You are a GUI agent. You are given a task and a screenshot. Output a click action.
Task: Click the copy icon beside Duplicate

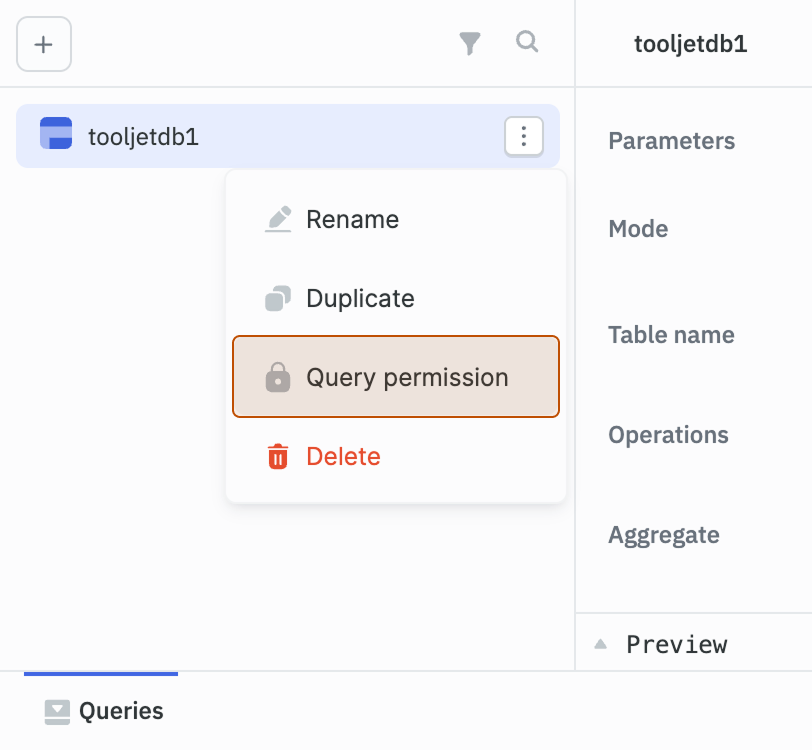(x=277, y=298)
